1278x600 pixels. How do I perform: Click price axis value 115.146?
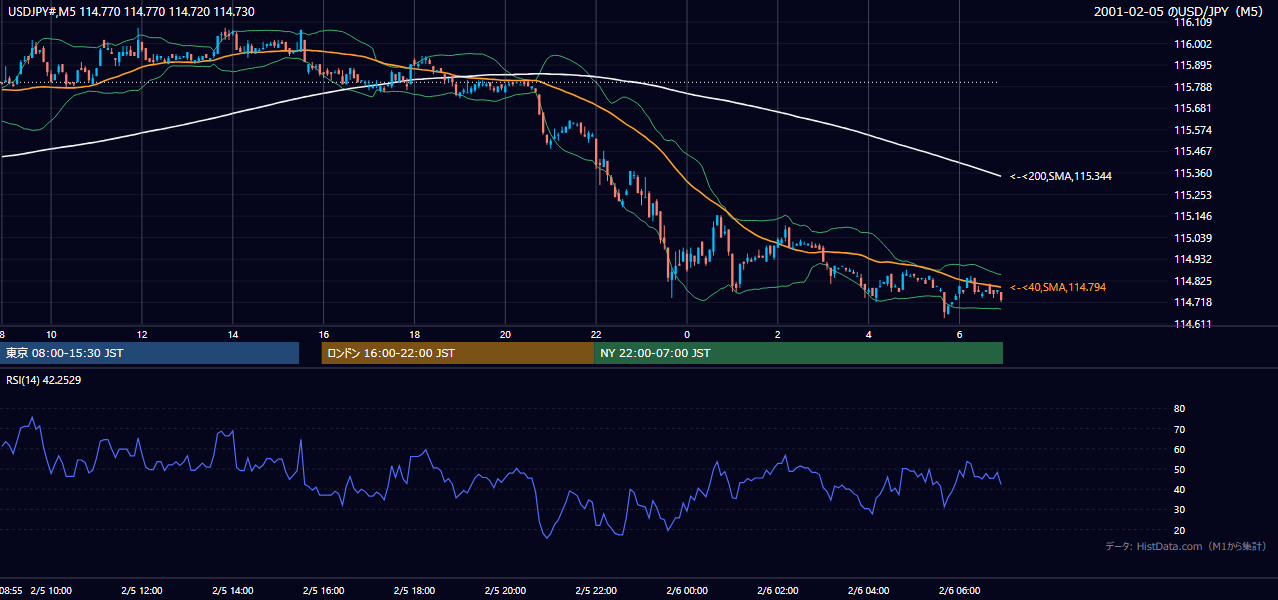click(1195, 216)
